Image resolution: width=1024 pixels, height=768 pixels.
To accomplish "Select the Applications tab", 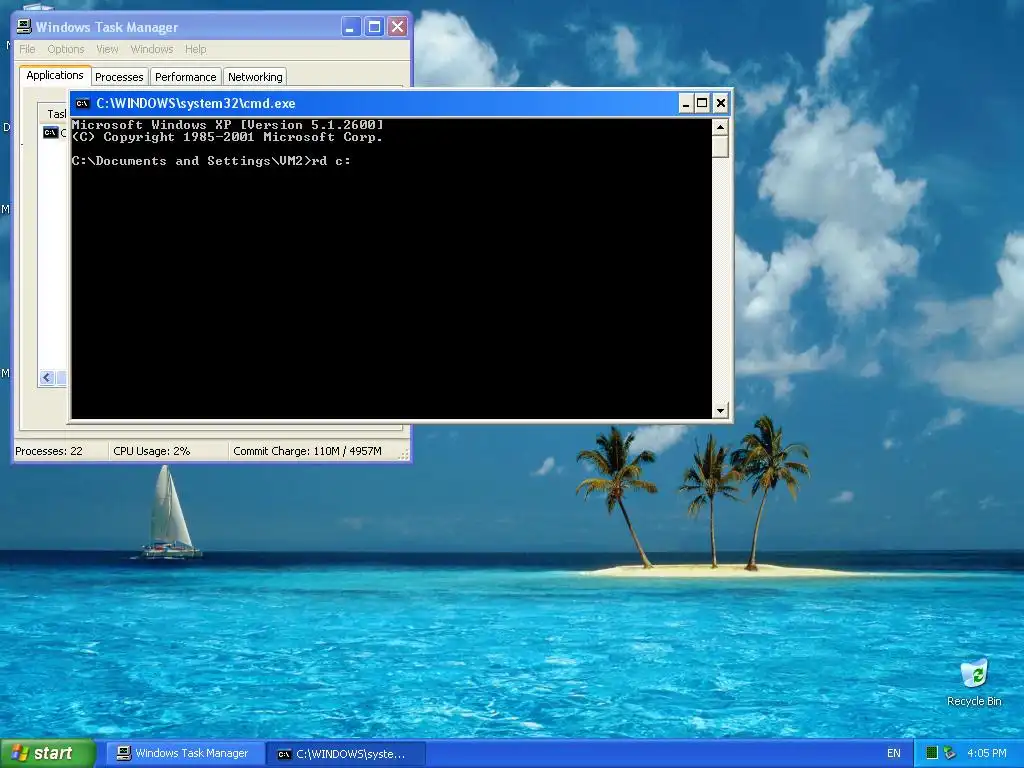I will click(x=55, y=75).
